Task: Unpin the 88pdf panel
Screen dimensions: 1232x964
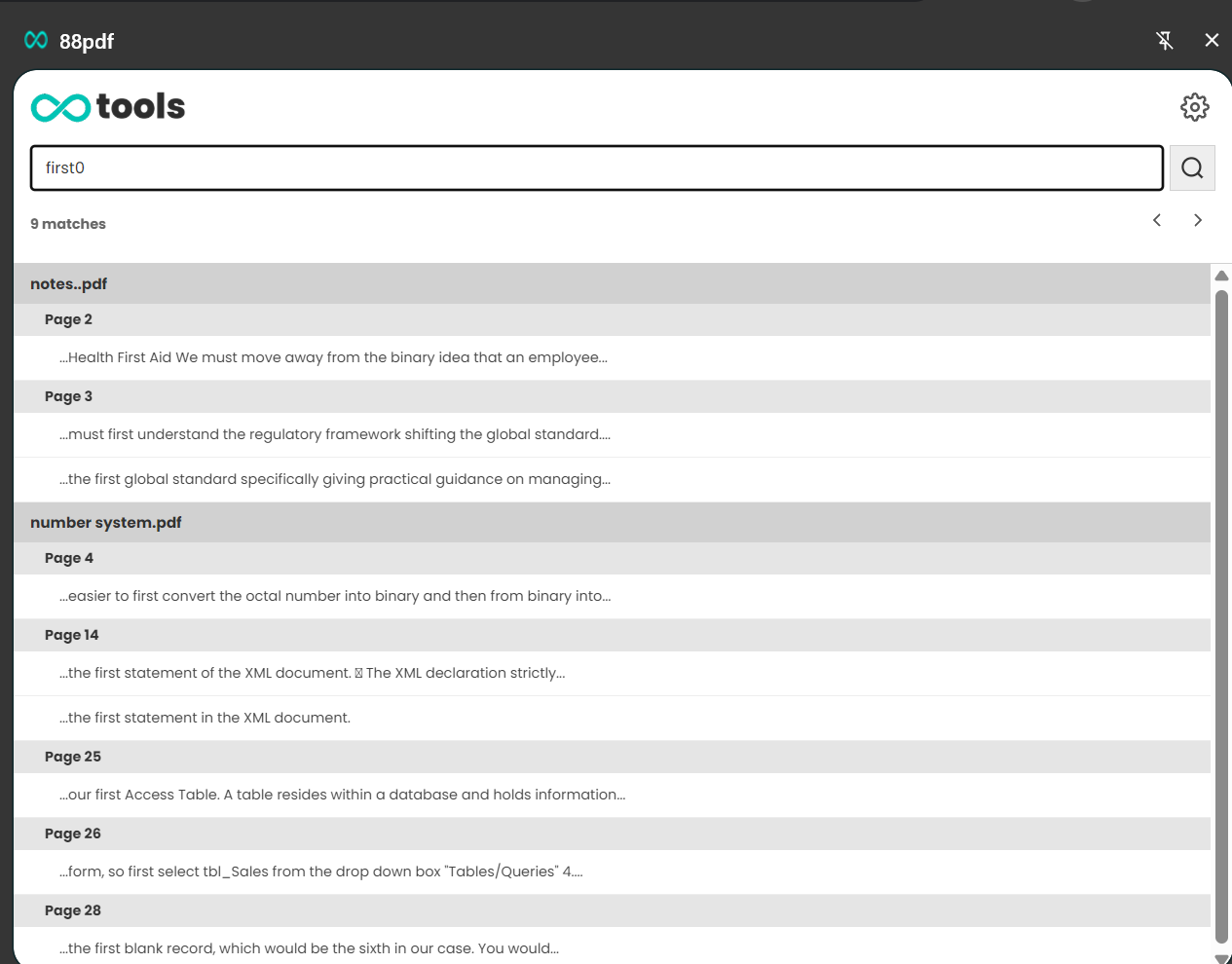Action: [1164, 40]
